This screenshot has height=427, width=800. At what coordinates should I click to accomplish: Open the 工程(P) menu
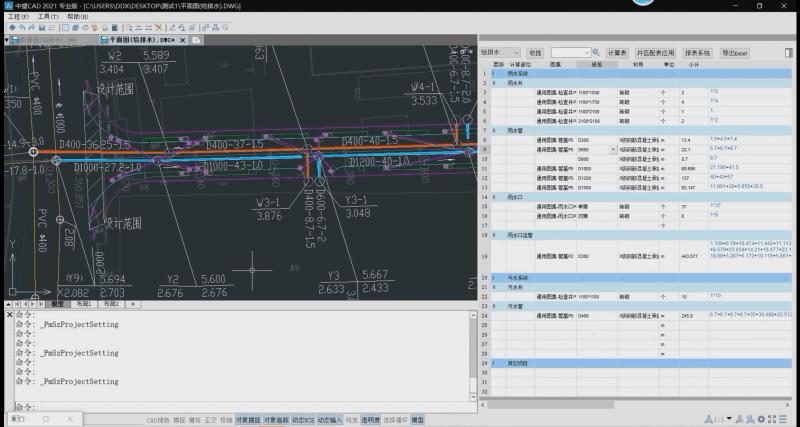18,17
